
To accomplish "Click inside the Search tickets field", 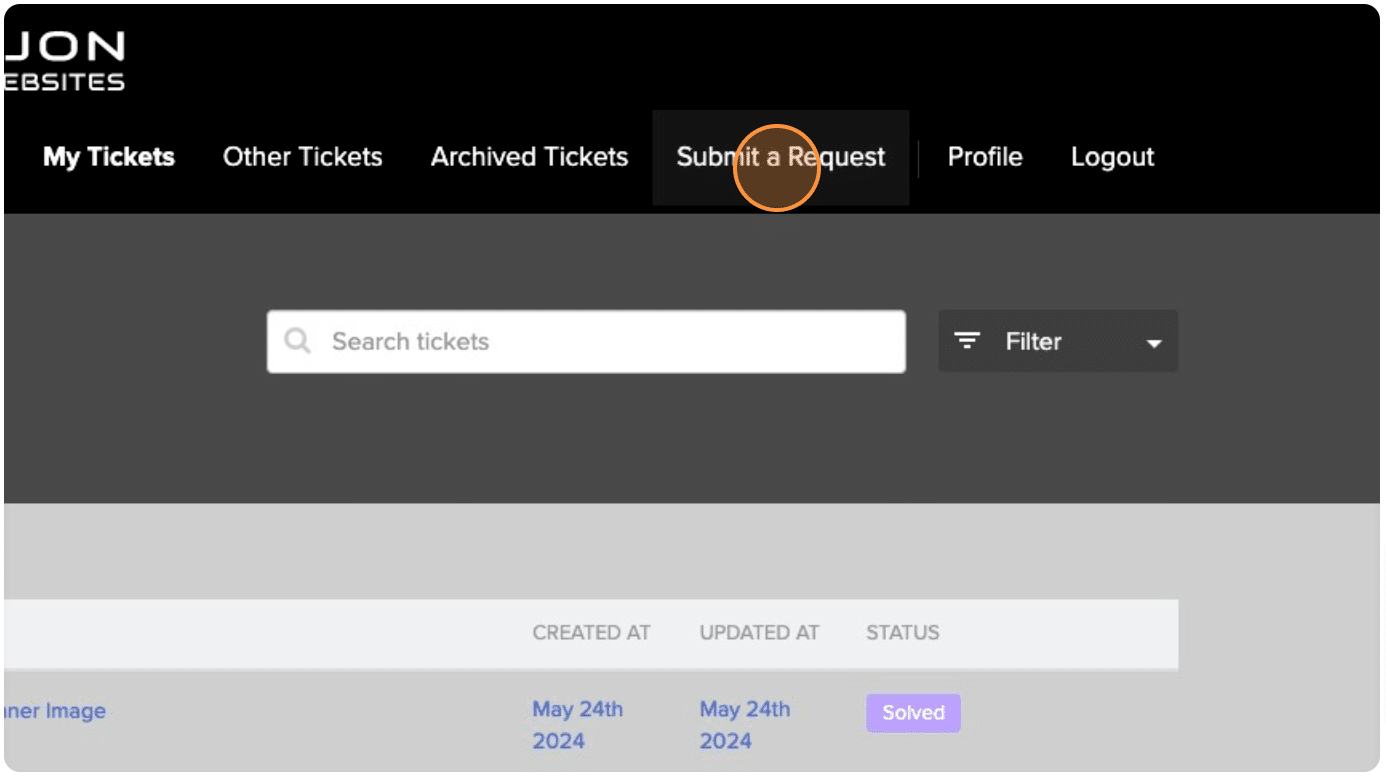I will pyautogui.click(x=585, y=341).
